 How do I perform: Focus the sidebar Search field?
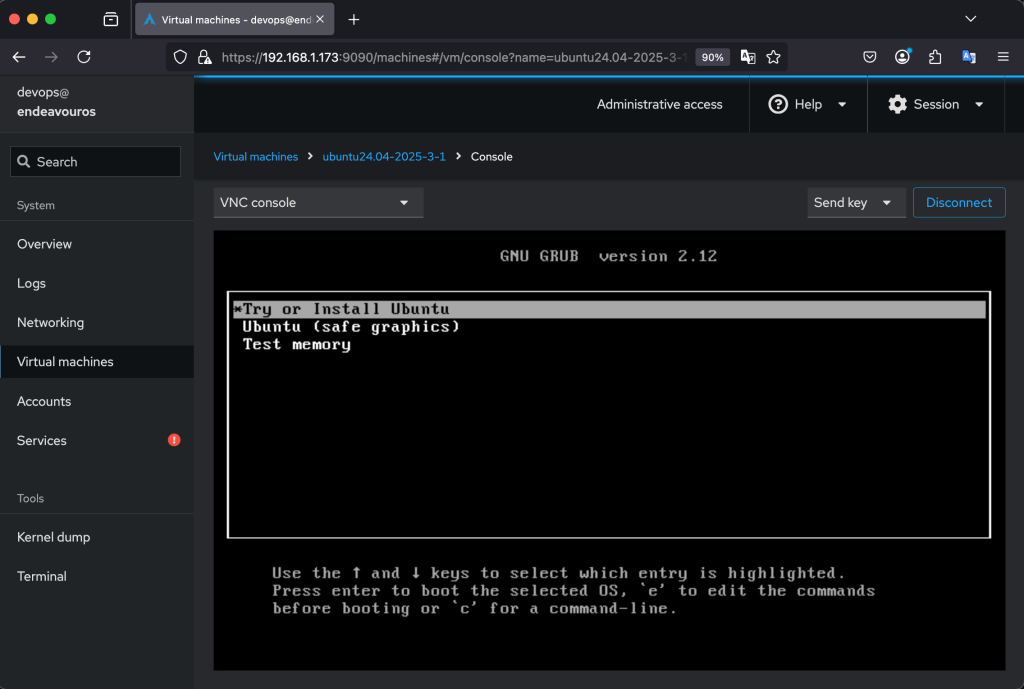pyautogui.click(x=96, y=162)
